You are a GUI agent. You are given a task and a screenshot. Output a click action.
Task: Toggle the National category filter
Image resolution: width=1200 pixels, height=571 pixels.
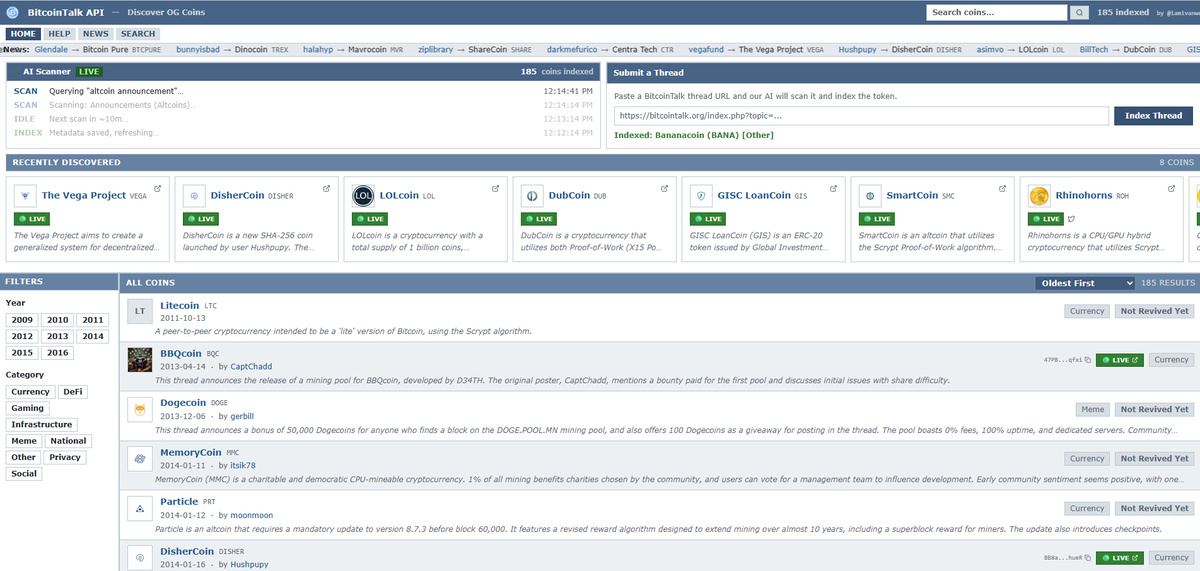tap(68, 441)
